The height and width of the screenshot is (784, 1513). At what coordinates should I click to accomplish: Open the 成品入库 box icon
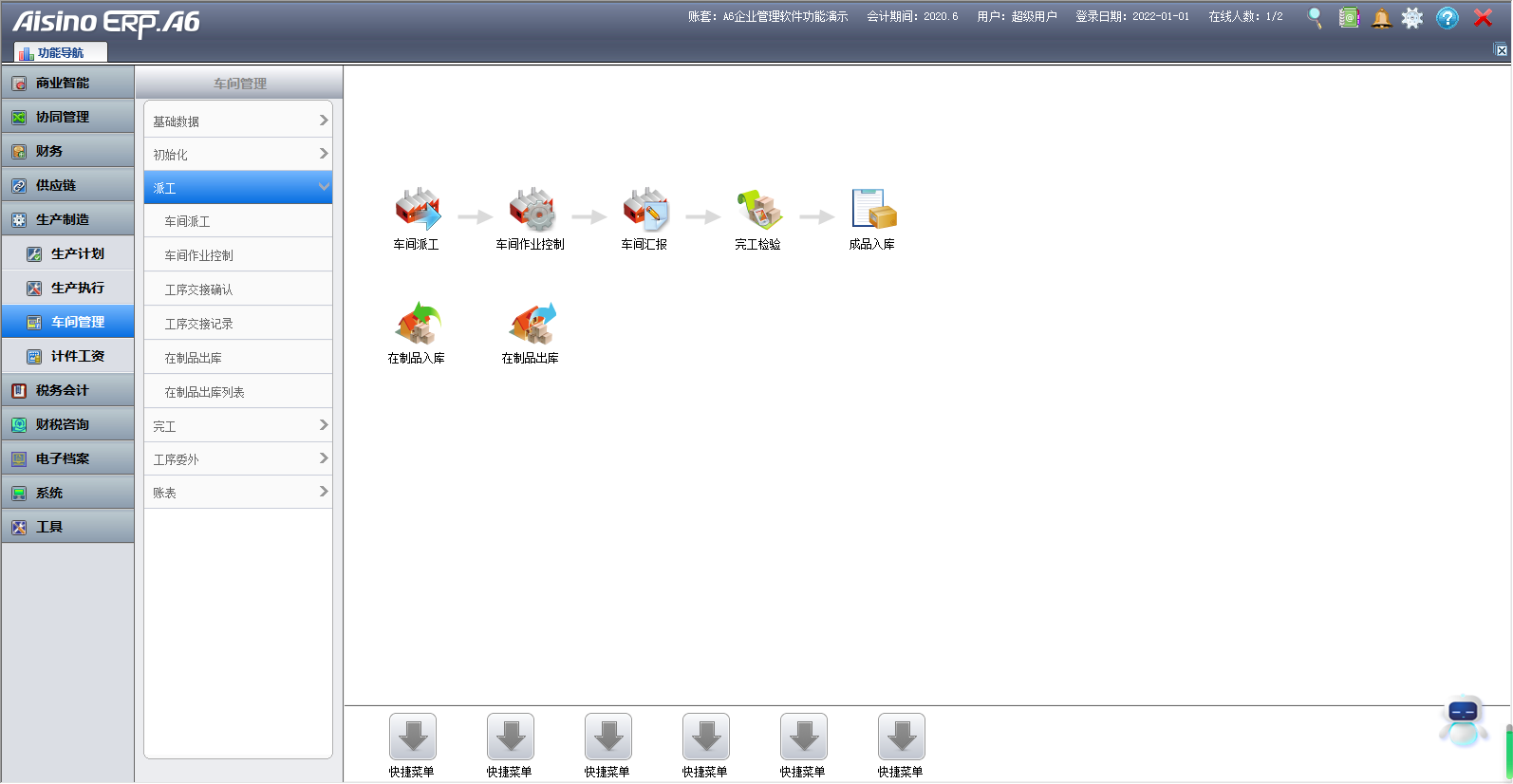tap(872, 210)
